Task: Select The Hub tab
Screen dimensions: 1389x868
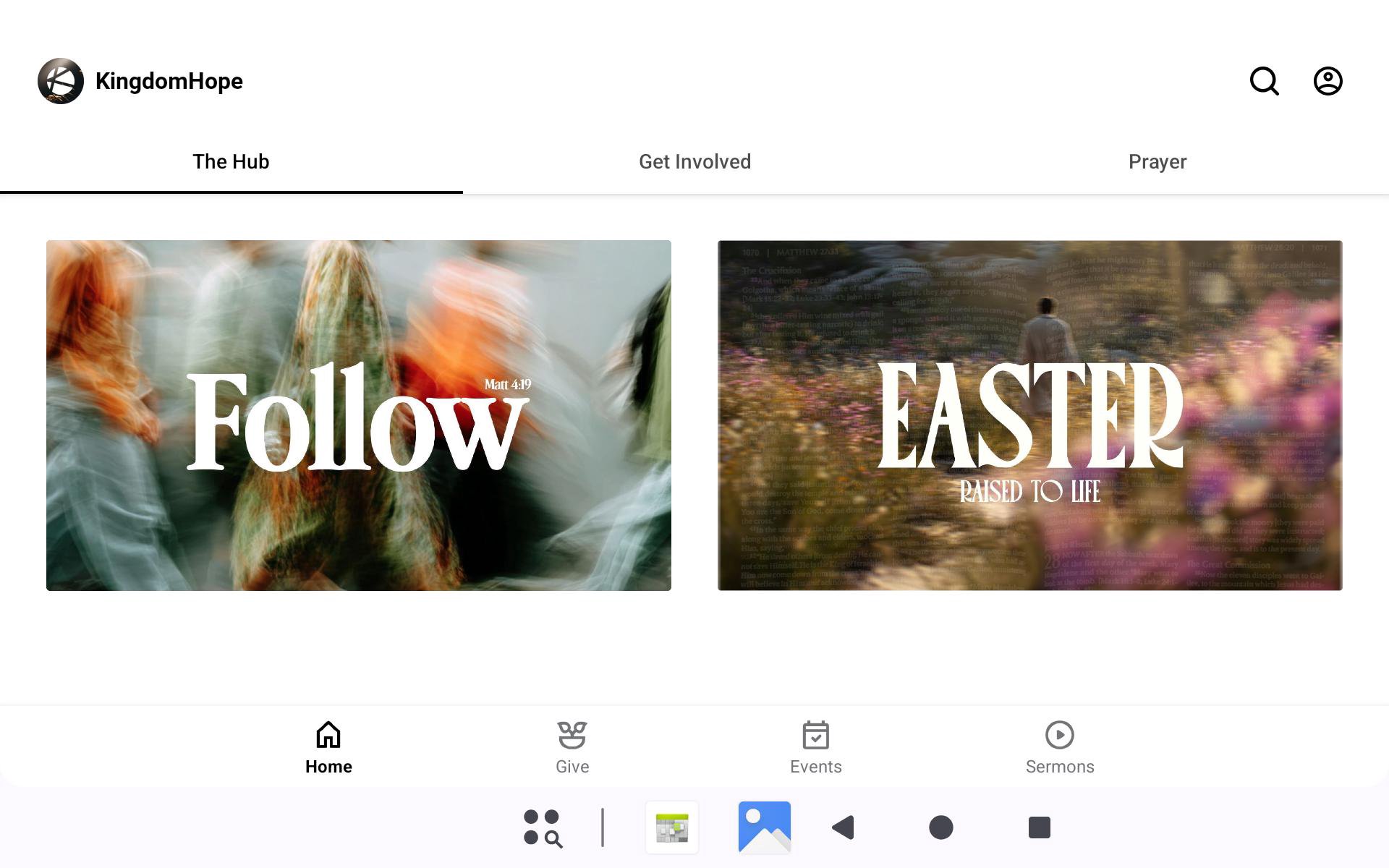Action: click(231, 161)
